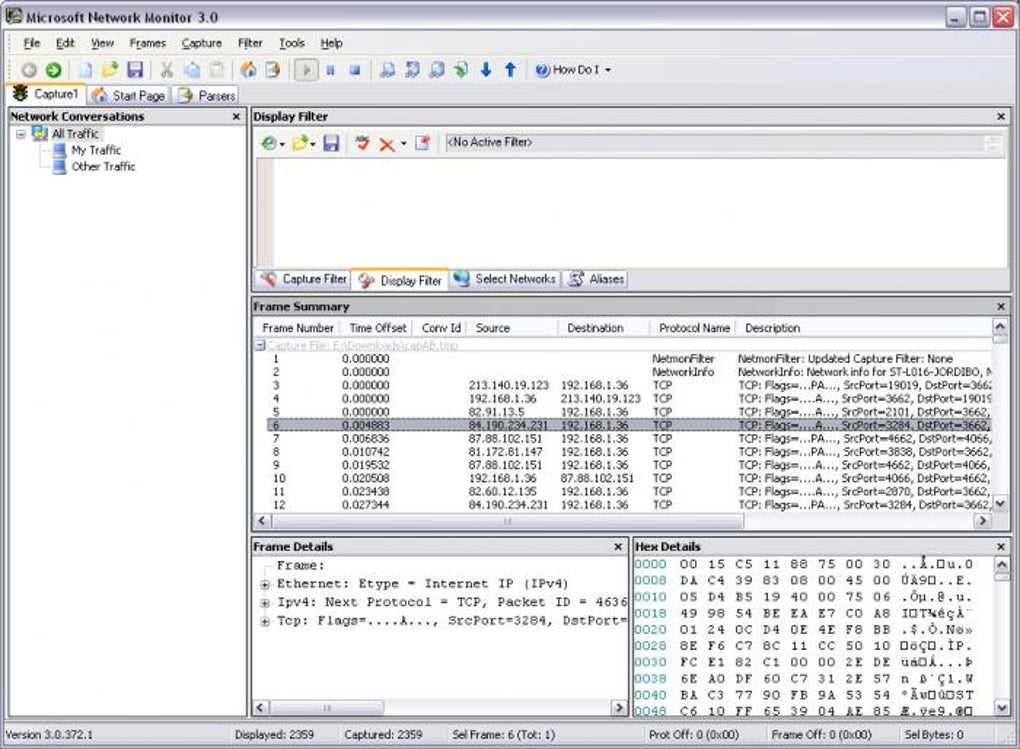Switch to the Start Page tab
This screenshot has width=1020, height=749.
[129, 96]
